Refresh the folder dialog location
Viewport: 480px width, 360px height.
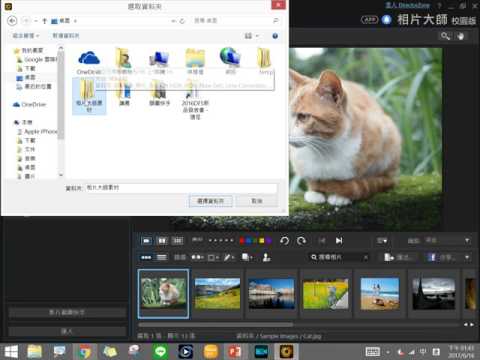click(182, 21)
